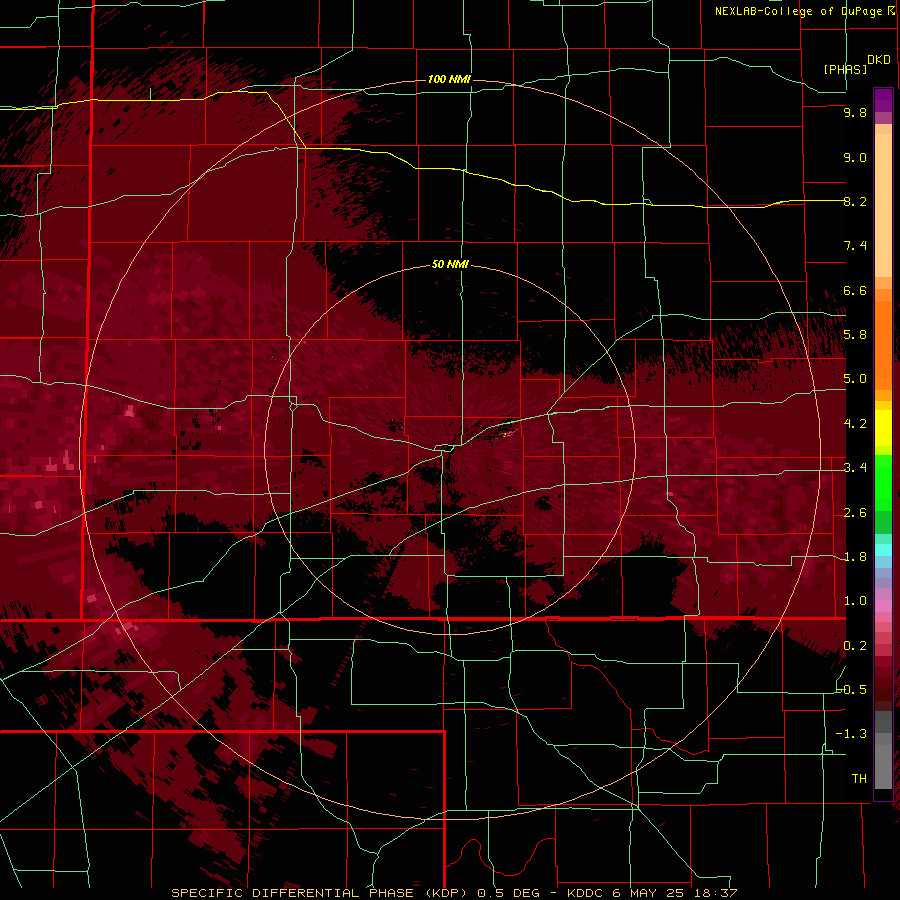The width and height of the screenshot is (900, 900).
Task: Click the 2.6 value on the color scale
Action: [x=855, y=513]
